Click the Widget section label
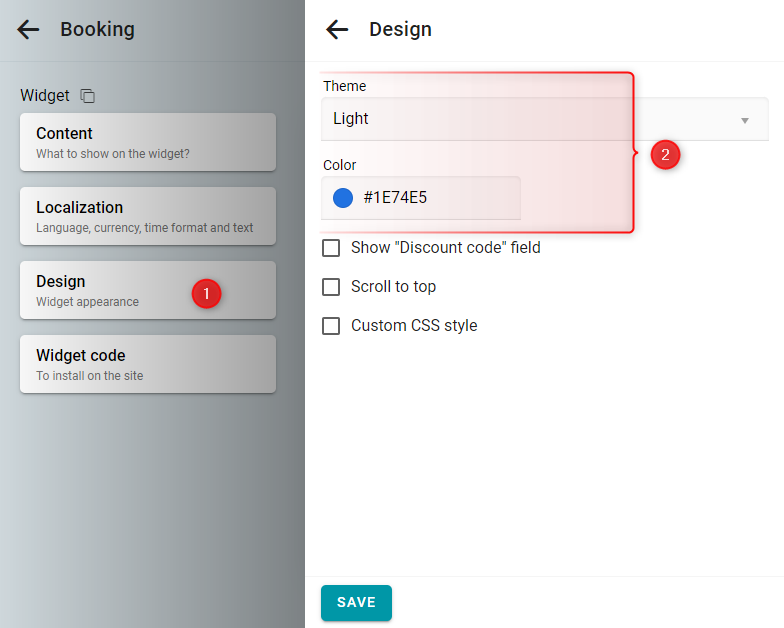Viewport: 784px width, 628px height. [x=45, y=95]
